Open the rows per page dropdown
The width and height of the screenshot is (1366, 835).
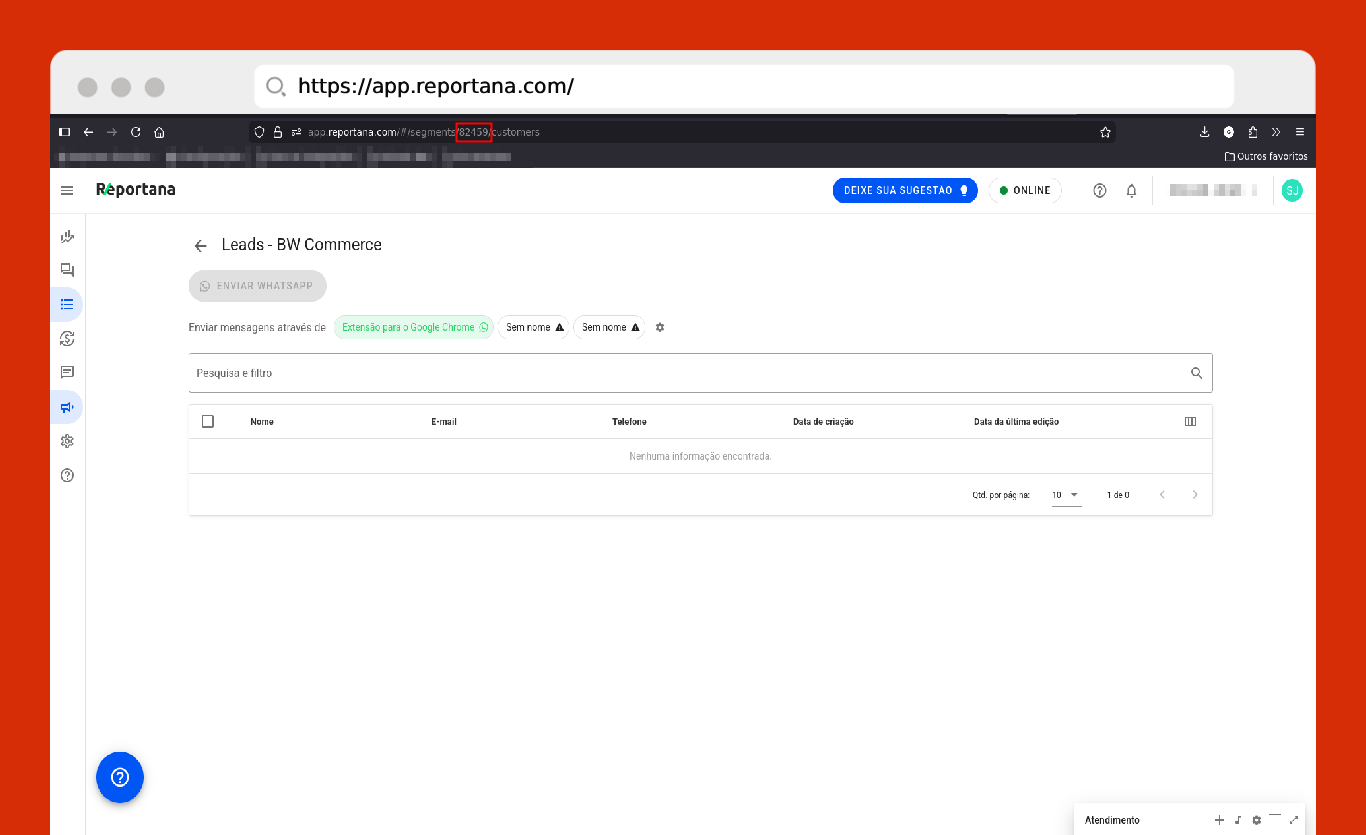pyautogui.click(x=1066, y=495)
